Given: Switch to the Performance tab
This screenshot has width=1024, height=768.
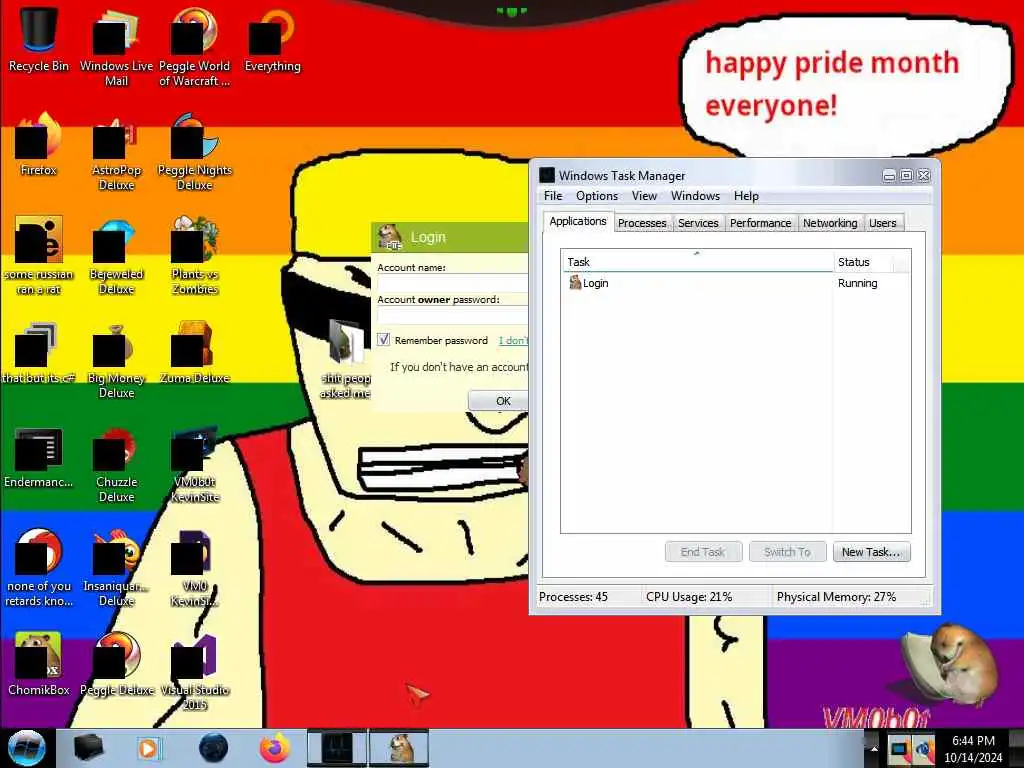Looking at the screenshot, I should point(760,223).
